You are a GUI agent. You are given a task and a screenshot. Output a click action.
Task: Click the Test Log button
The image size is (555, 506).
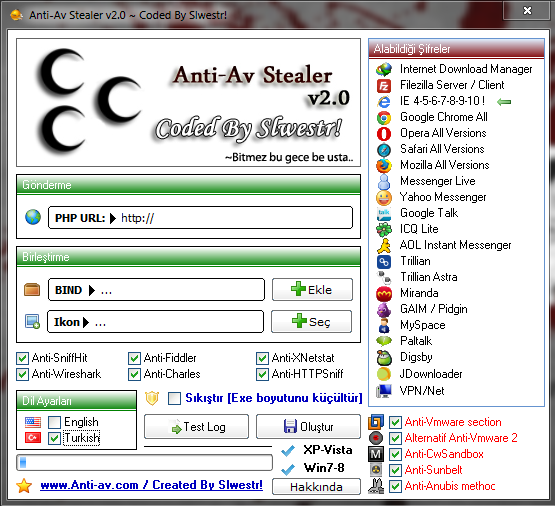click(x=196, y=426)
